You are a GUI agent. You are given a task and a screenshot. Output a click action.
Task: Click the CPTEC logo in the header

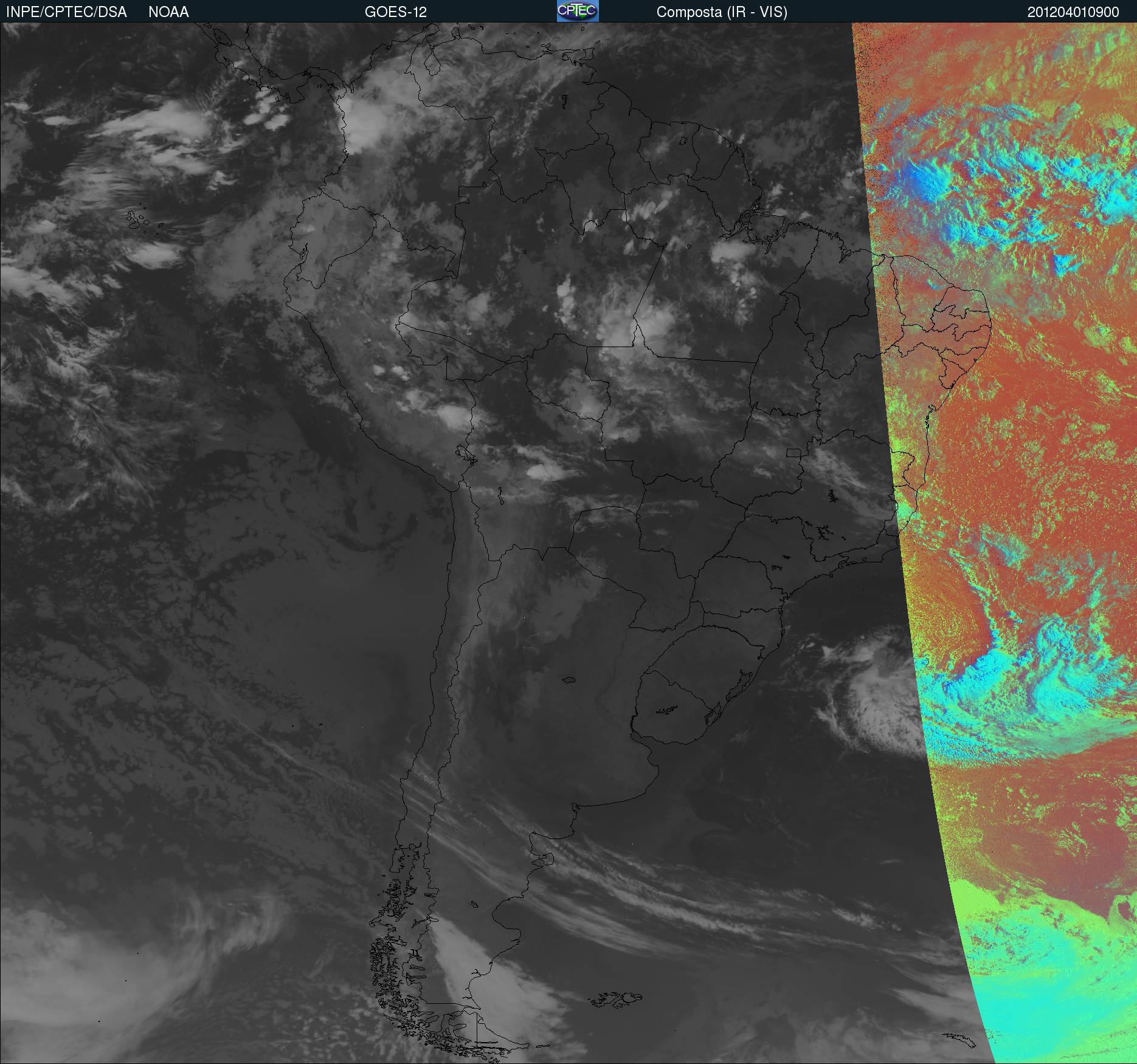tap(578, 11)
